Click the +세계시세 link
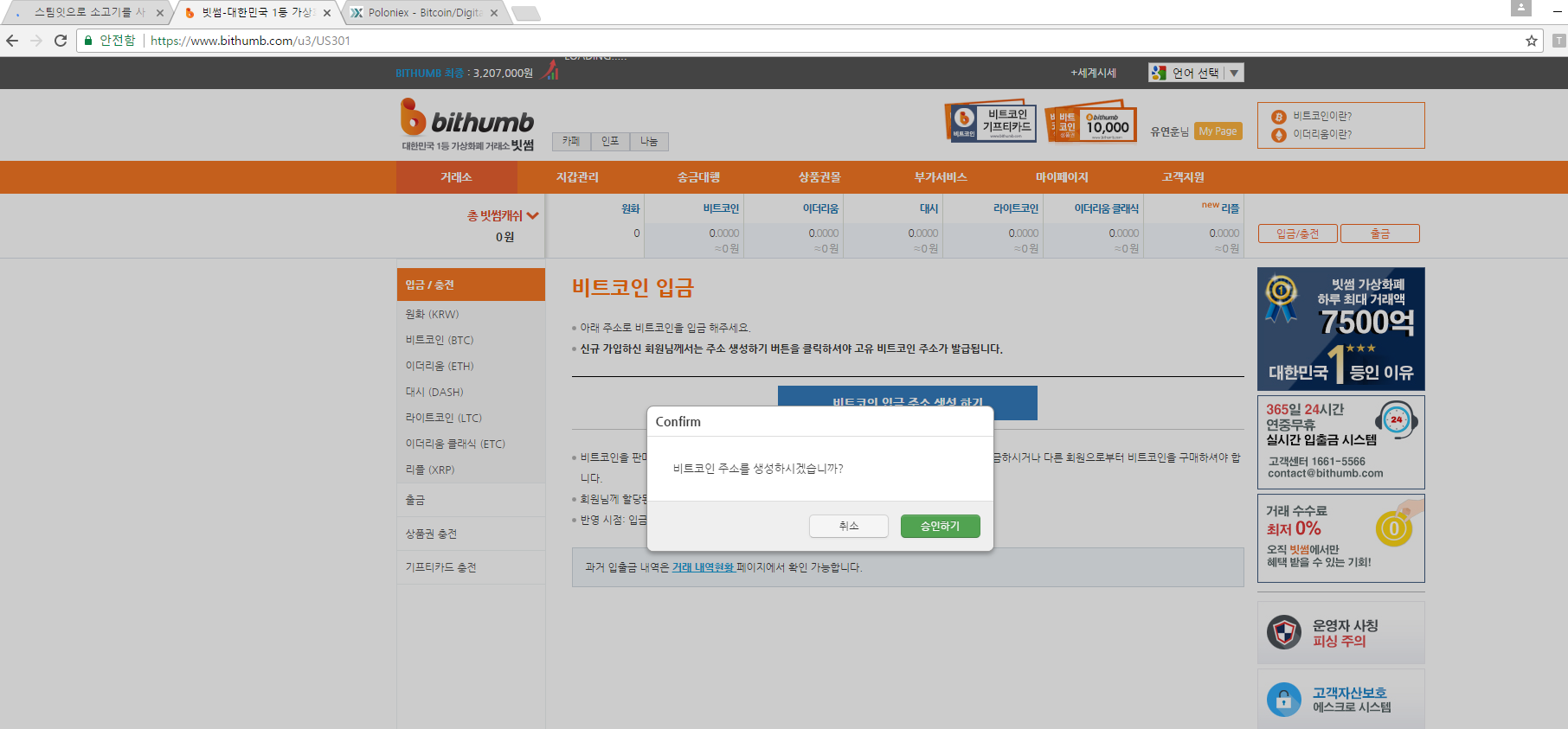Image resolution: width=1568 pixels, height=729 pixels. click(x=1093, y=73)
